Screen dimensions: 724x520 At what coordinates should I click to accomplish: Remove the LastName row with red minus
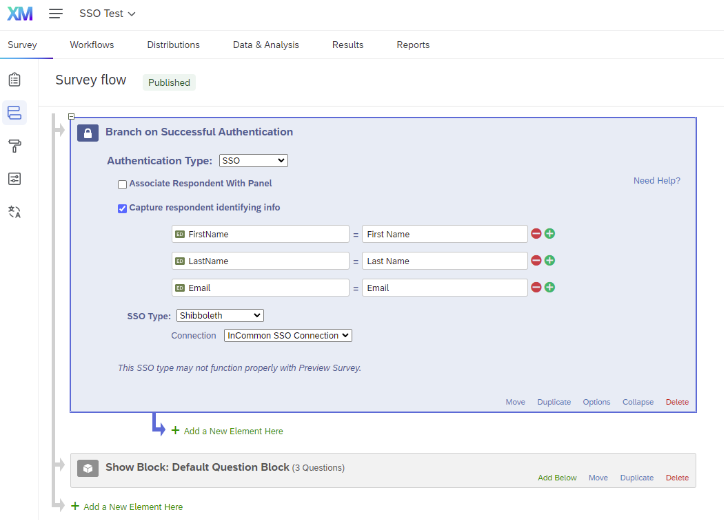(x=536, y=260)
